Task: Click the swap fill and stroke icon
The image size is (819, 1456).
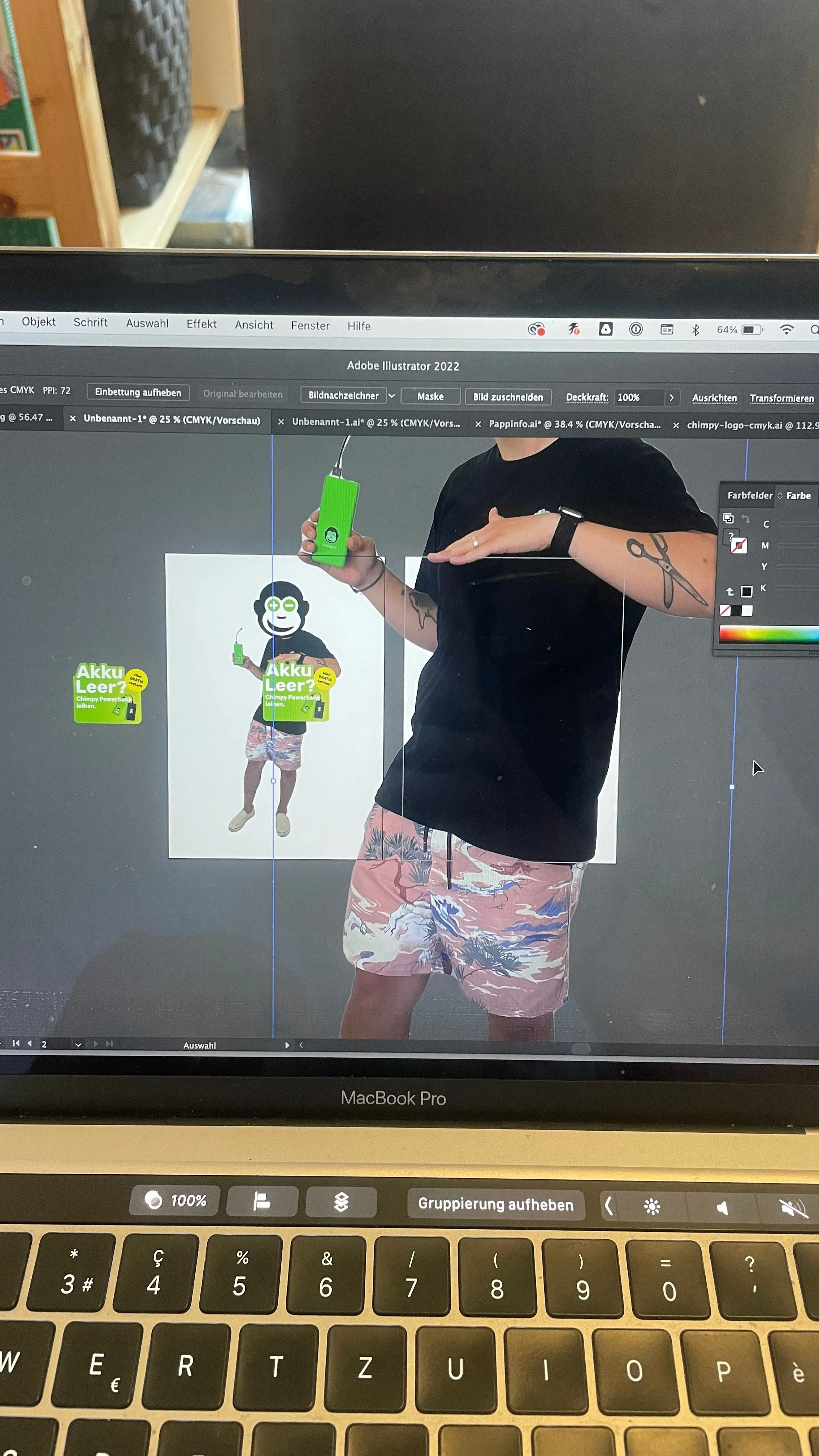Action: (746, 519)
